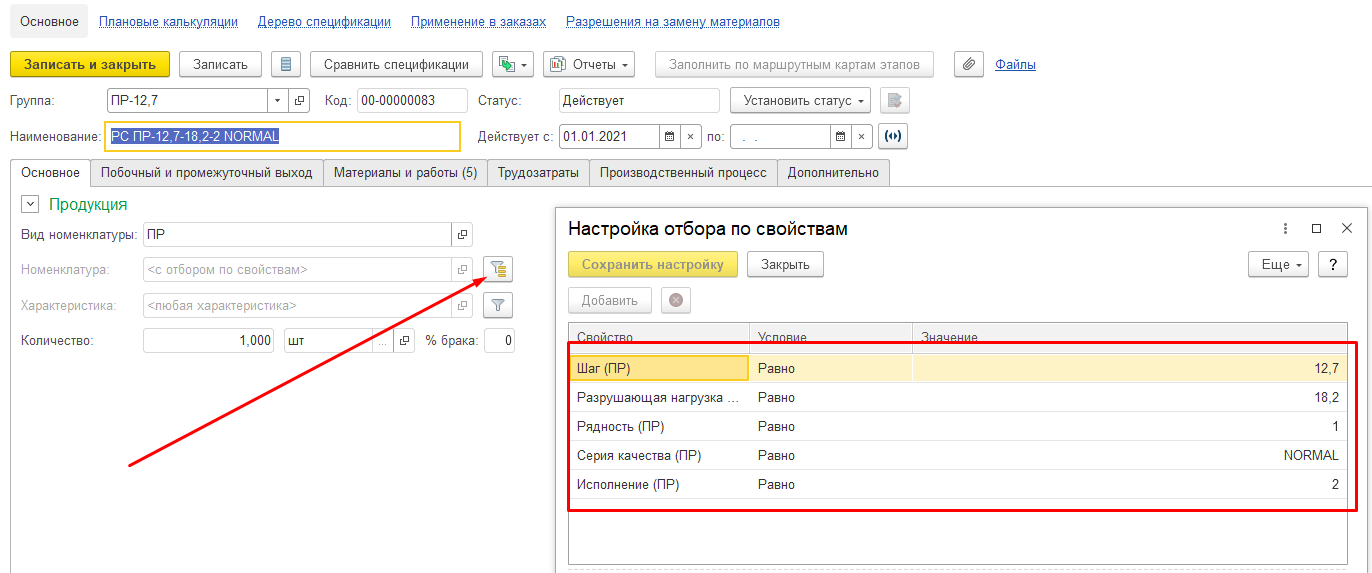Click into the % брака field

(x=499, y=341)
